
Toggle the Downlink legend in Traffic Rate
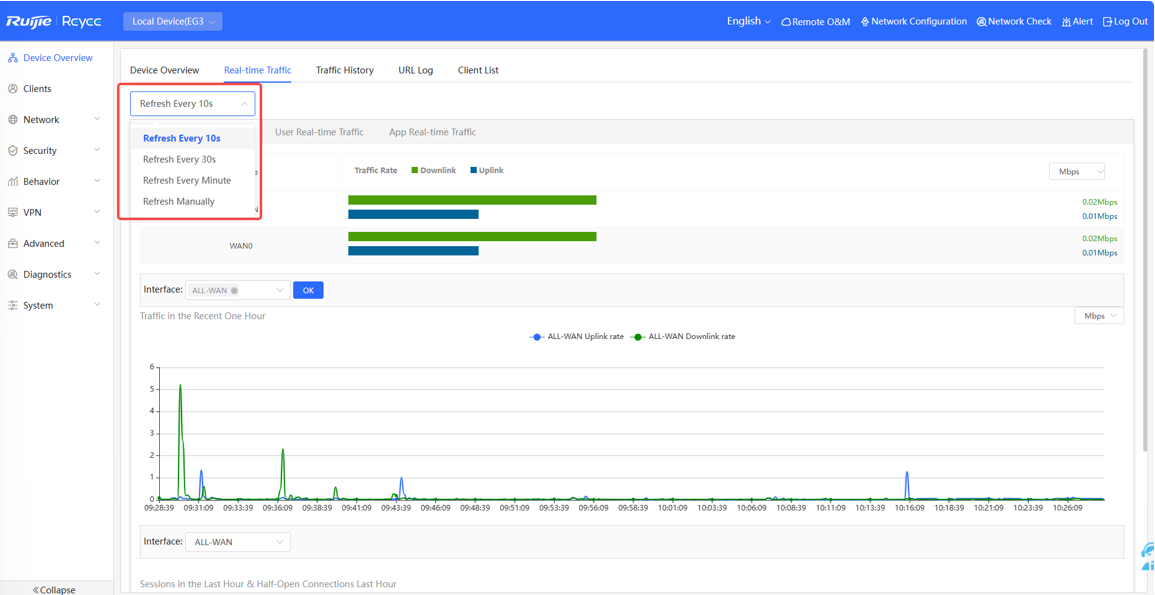[433, 171]
